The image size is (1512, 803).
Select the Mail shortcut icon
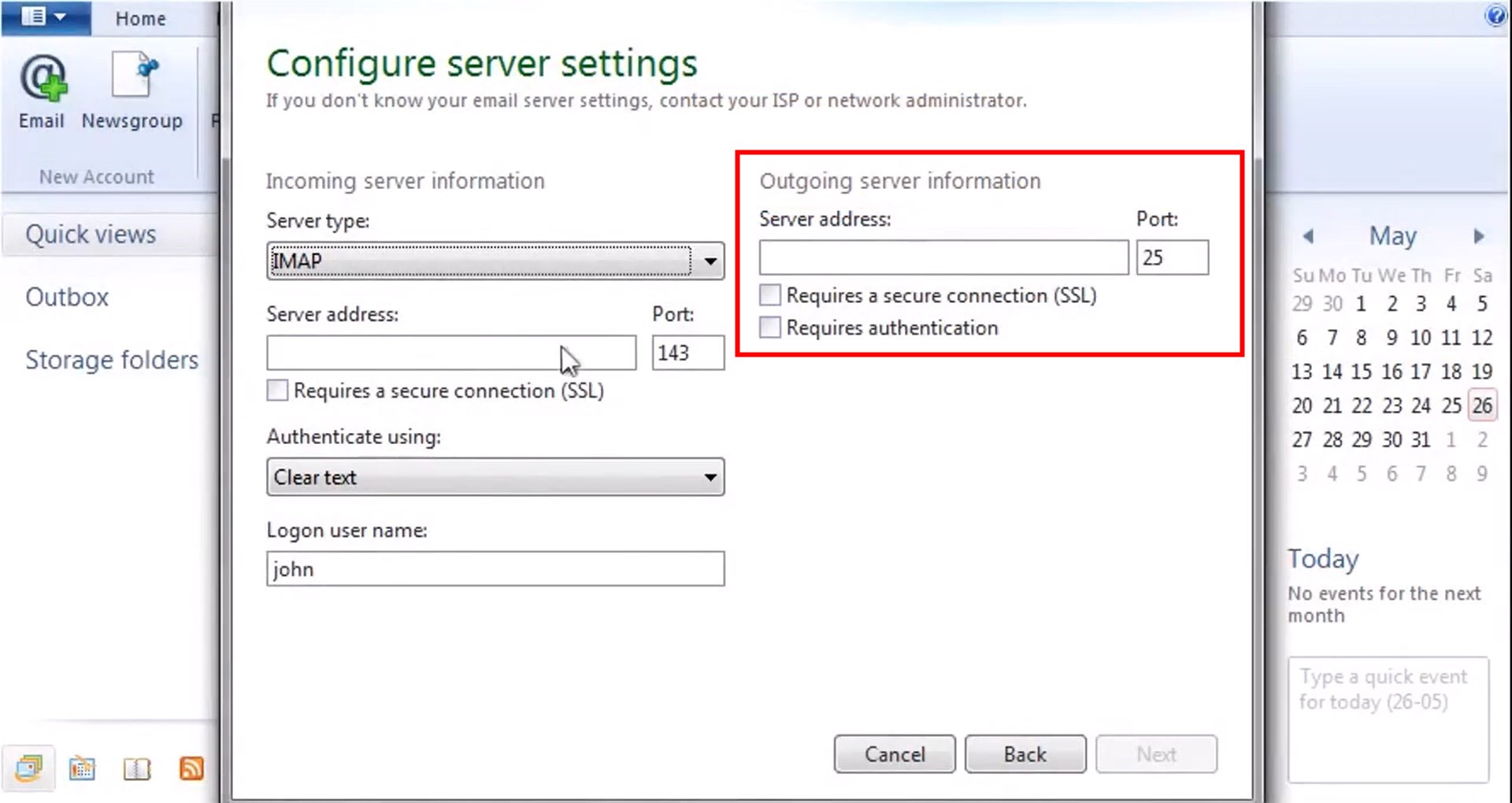(x=29, y=768)
